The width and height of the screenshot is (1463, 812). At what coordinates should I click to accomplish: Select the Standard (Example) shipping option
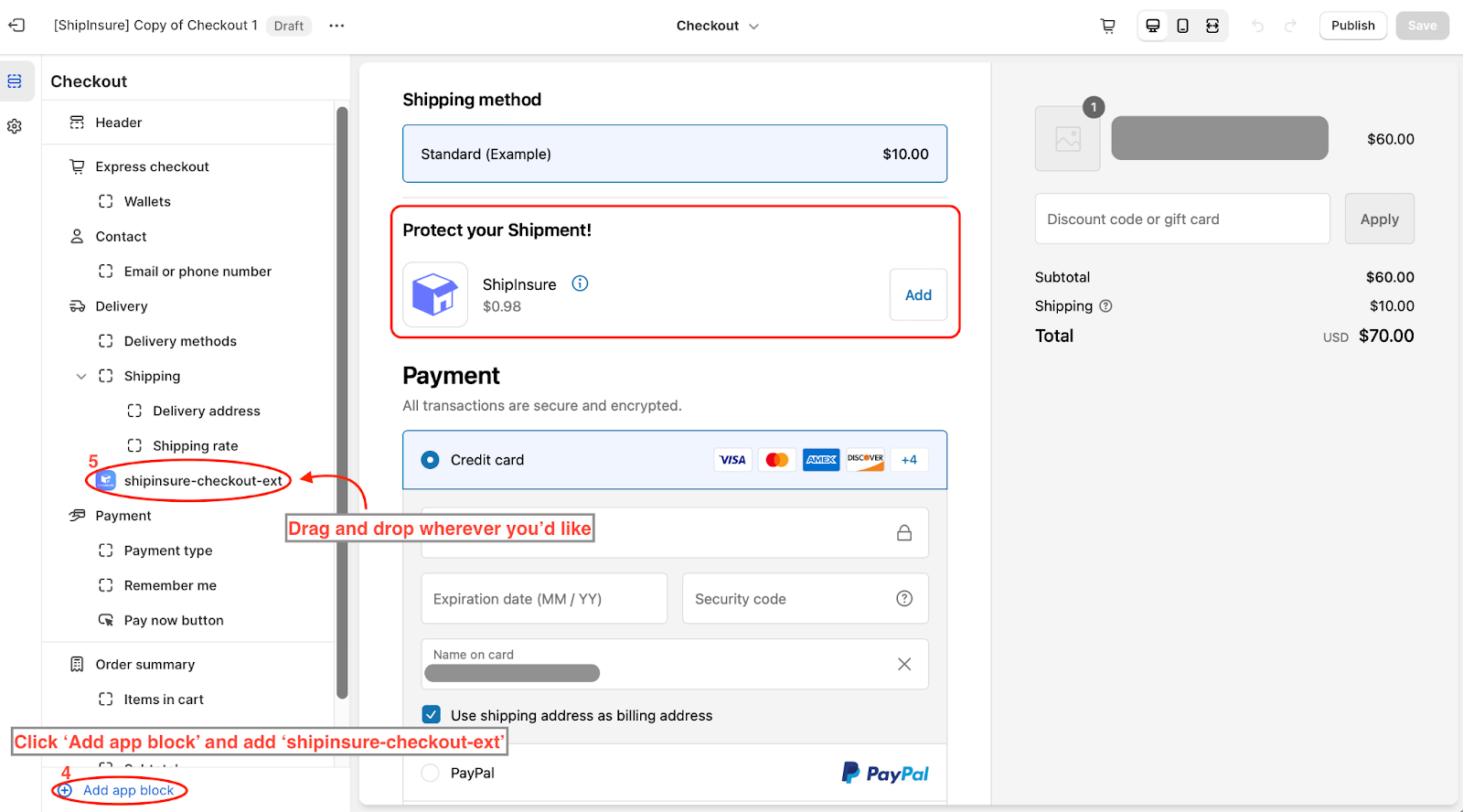click(675, 154)
